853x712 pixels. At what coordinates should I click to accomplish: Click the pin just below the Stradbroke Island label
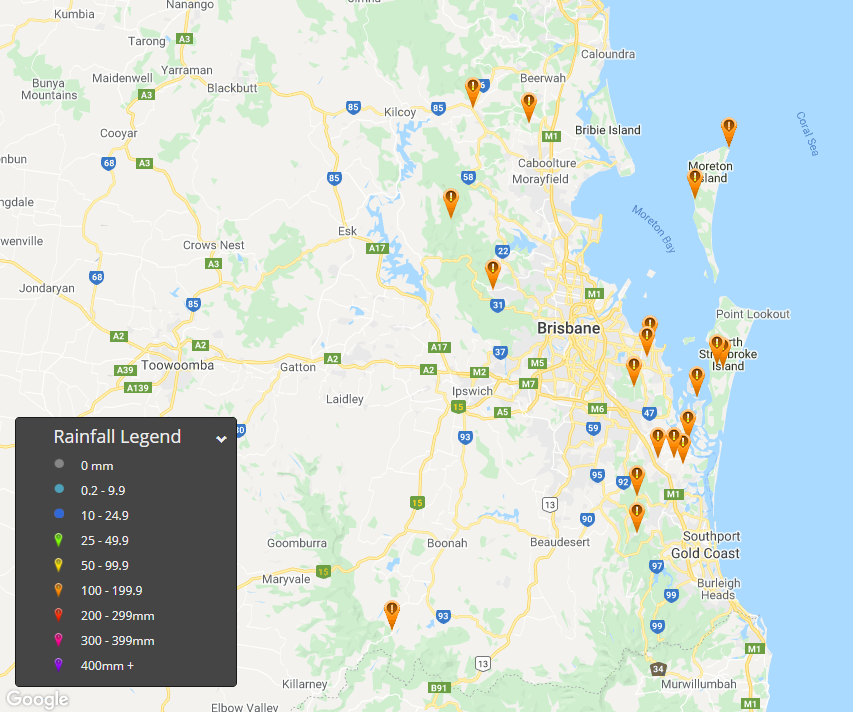(697, 381)
